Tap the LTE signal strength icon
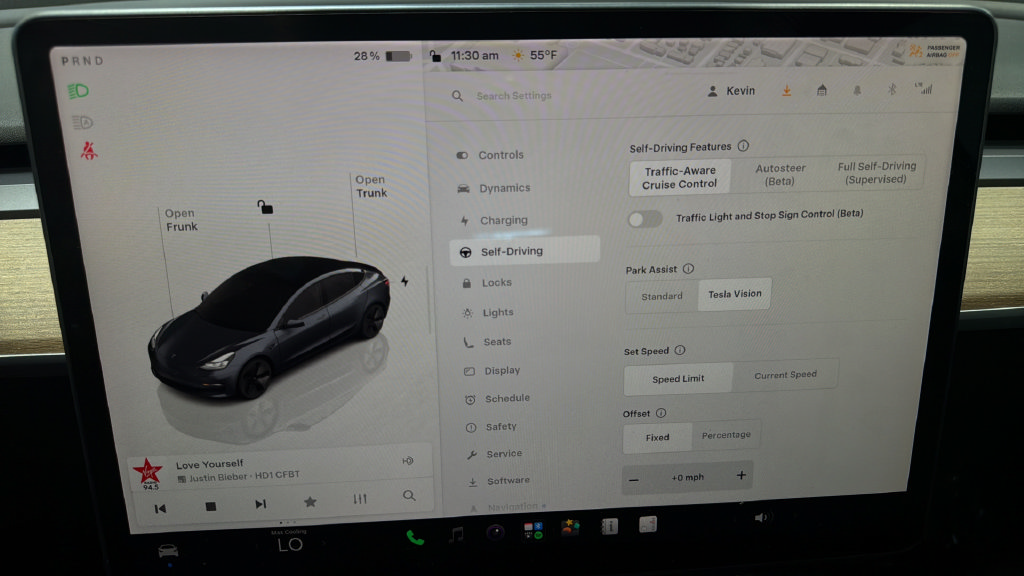 point(923,88)
